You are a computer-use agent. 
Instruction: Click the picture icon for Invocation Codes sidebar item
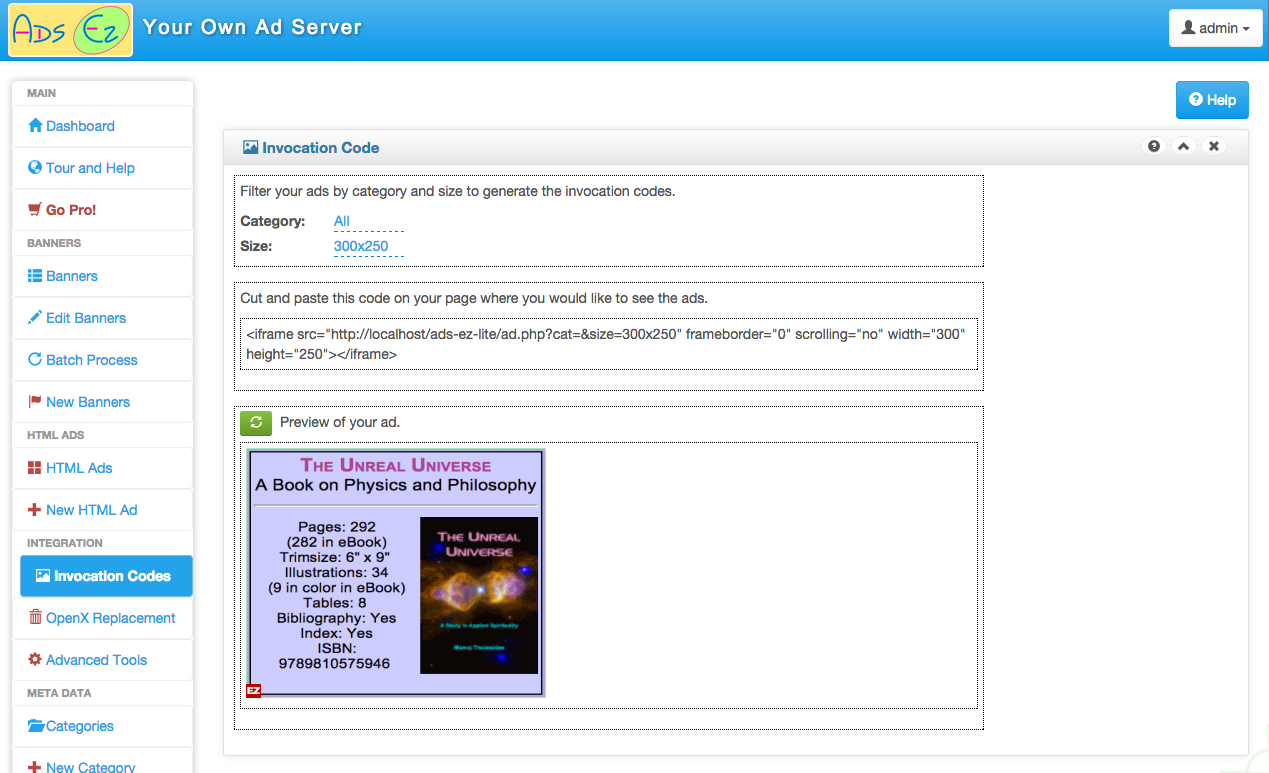coord(43,576)
